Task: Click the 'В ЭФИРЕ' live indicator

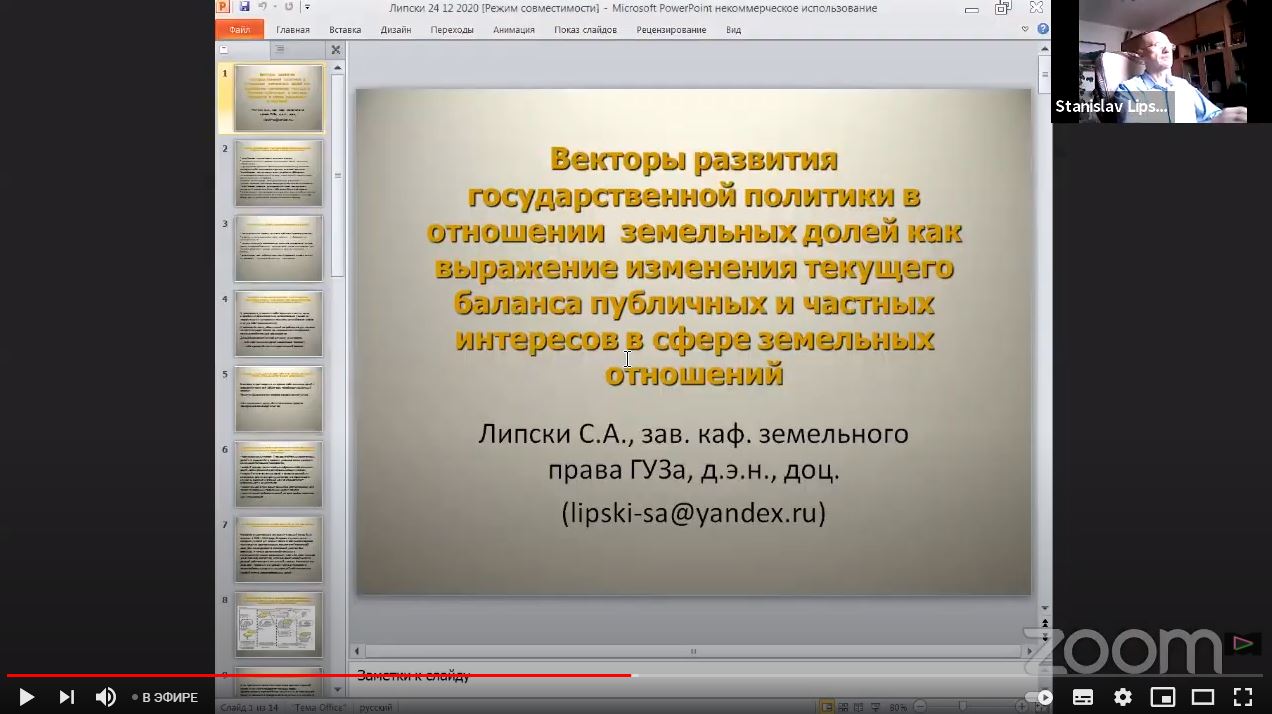Action: [165, 698]
